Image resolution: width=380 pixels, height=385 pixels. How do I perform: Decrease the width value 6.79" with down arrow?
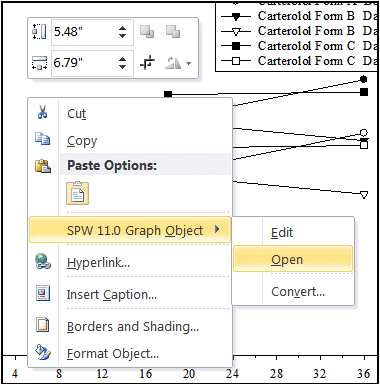[122, 66]
